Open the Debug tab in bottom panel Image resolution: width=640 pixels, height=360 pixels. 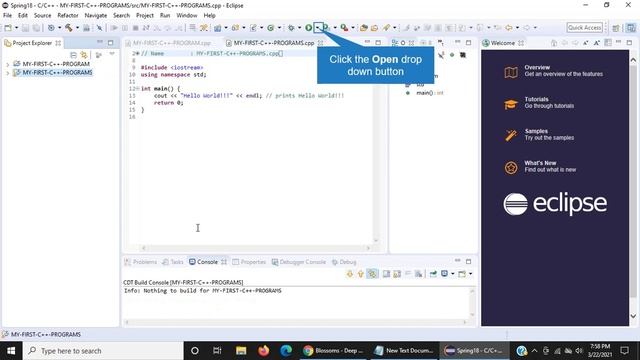click(344, 262)
